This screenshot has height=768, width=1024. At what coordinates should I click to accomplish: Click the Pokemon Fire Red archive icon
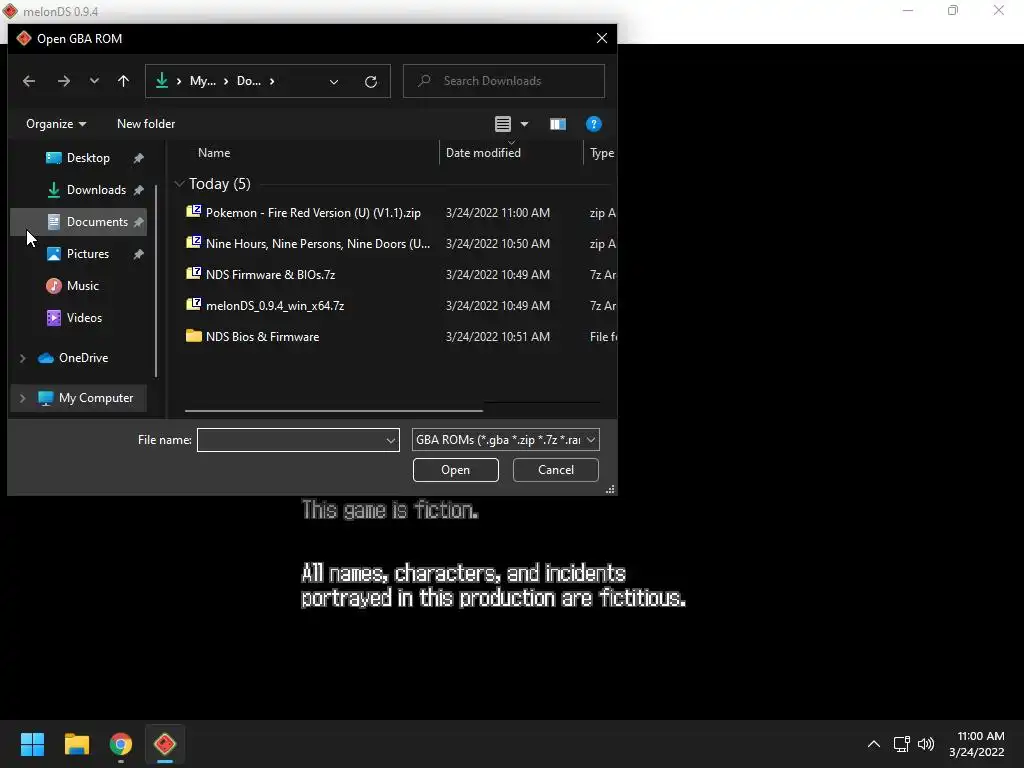(x=193, y=212)
